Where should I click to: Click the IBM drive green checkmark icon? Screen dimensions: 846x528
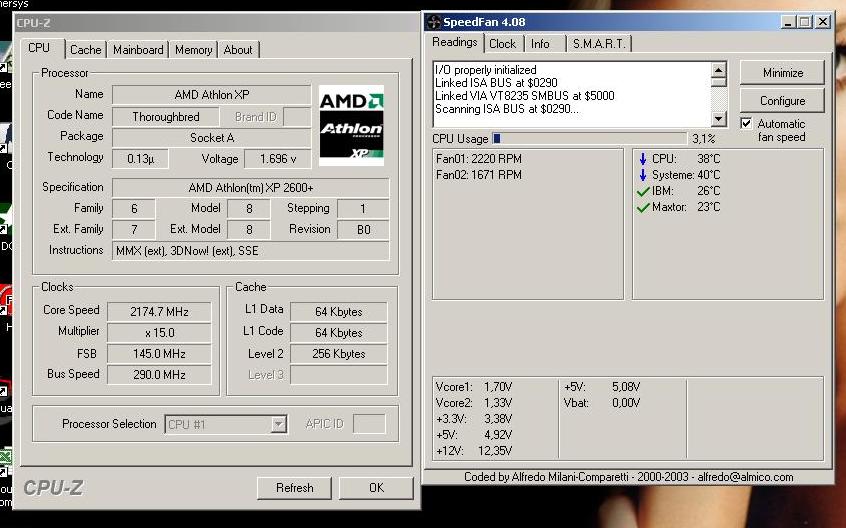point(642,191)
